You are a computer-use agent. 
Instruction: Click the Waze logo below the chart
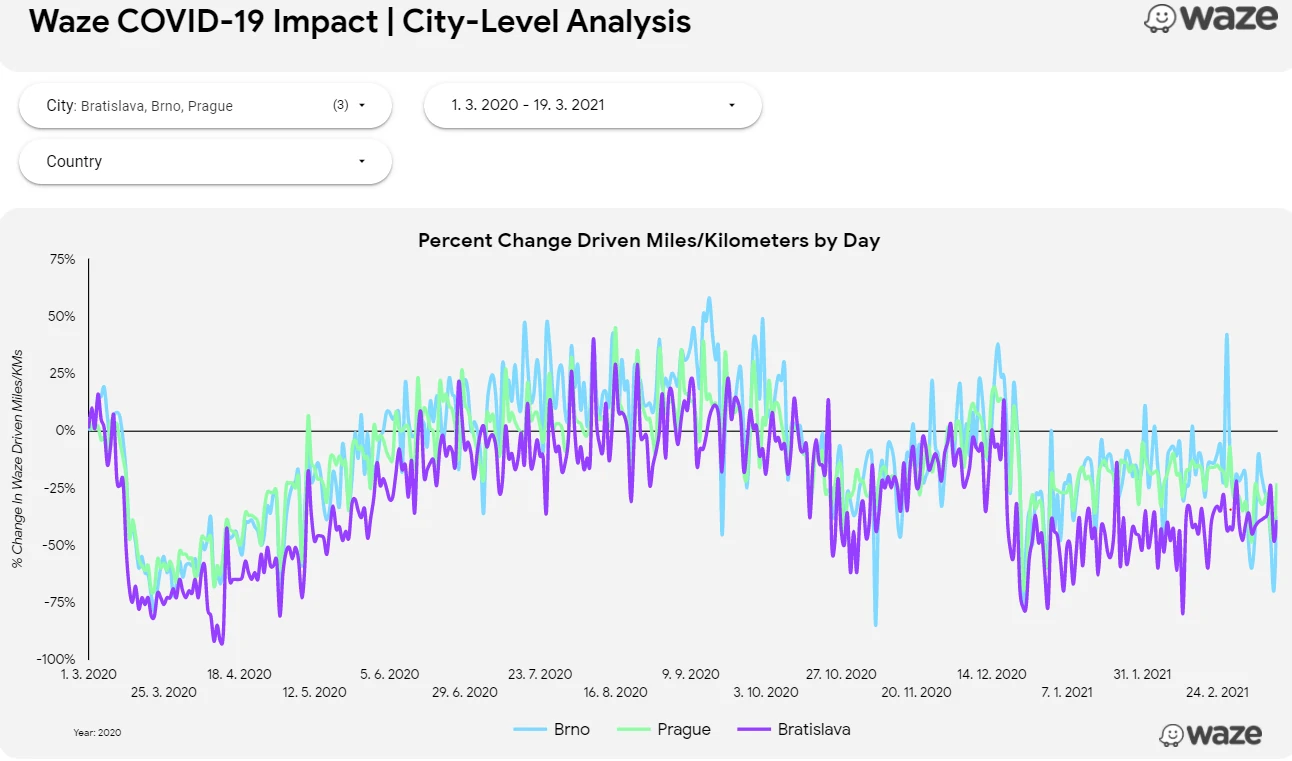click(1211, 733)
